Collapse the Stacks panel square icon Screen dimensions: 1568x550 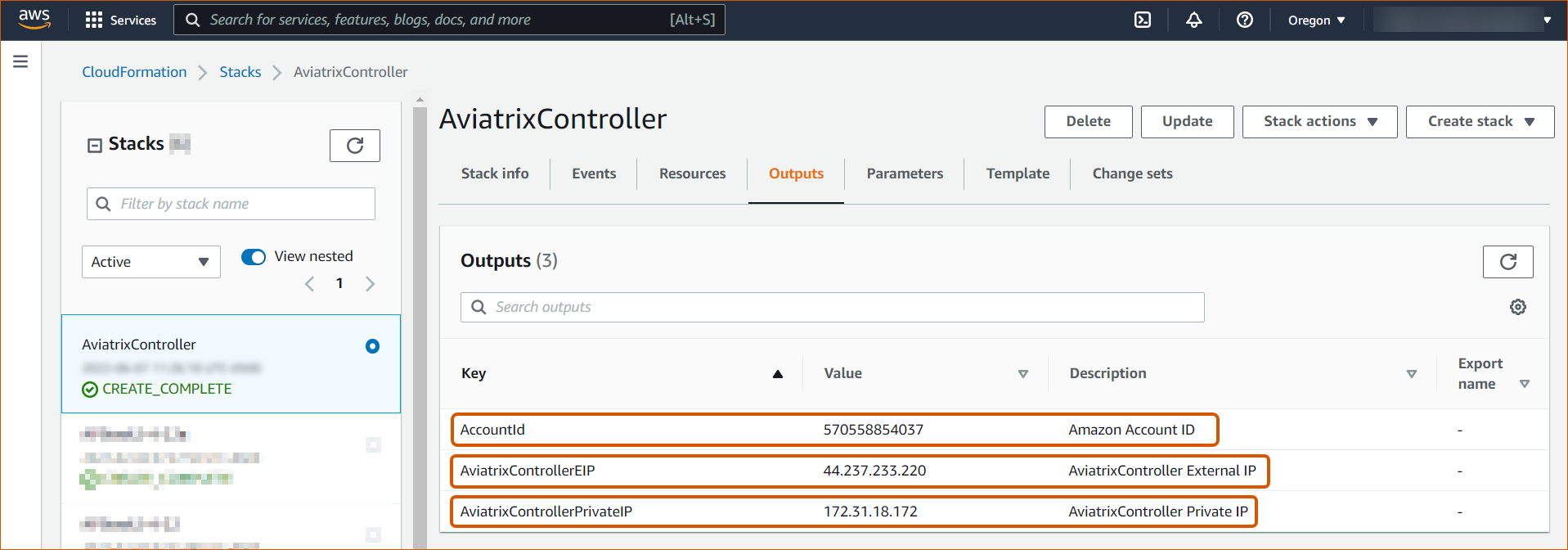pos(95,145)
